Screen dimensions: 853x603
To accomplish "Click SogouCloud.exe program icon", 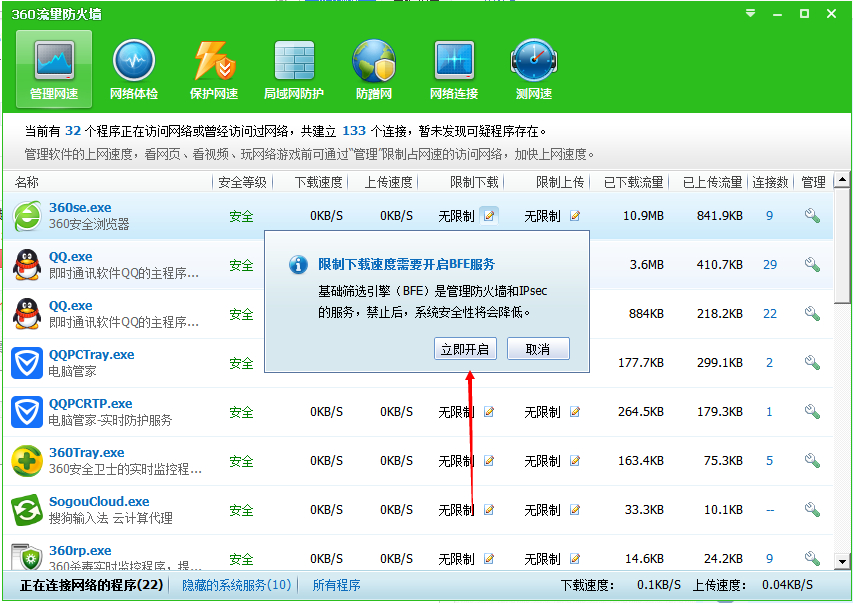I will pyautogui.click(x=27, y=510).
